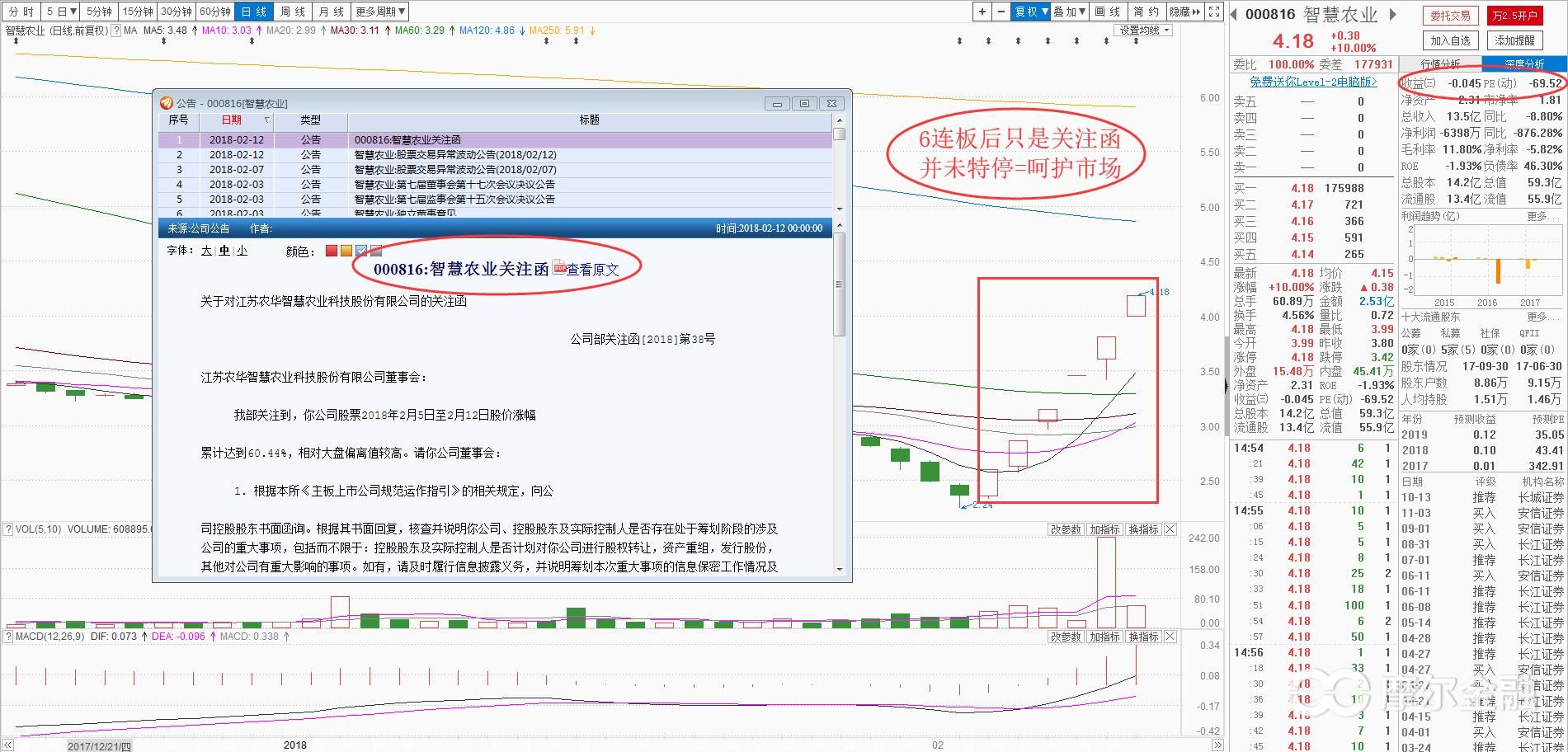This screenshot has height=752, width=1568.
Task: Go to next stock with right arrow
Action: [x=1393, y=14]
